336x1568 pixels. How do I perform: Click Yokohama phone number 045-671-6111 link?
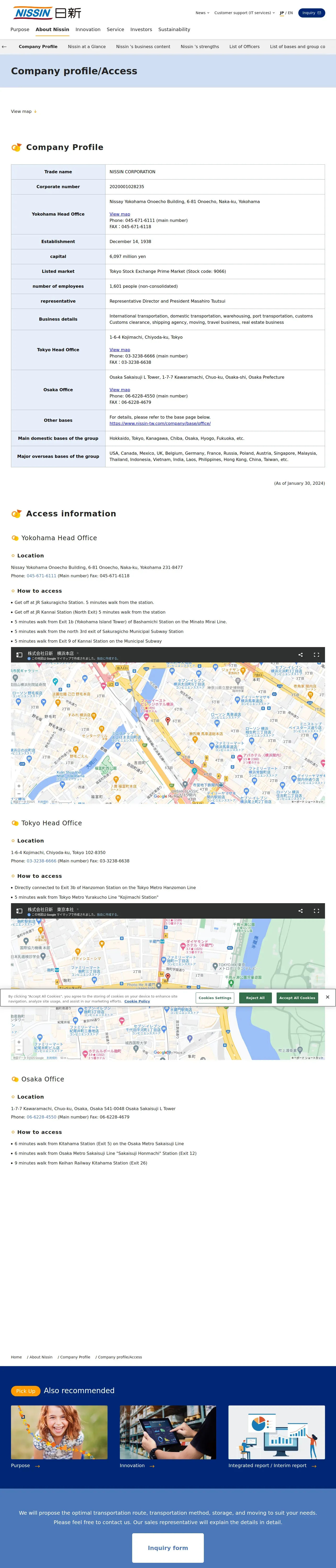pos(41,576)
